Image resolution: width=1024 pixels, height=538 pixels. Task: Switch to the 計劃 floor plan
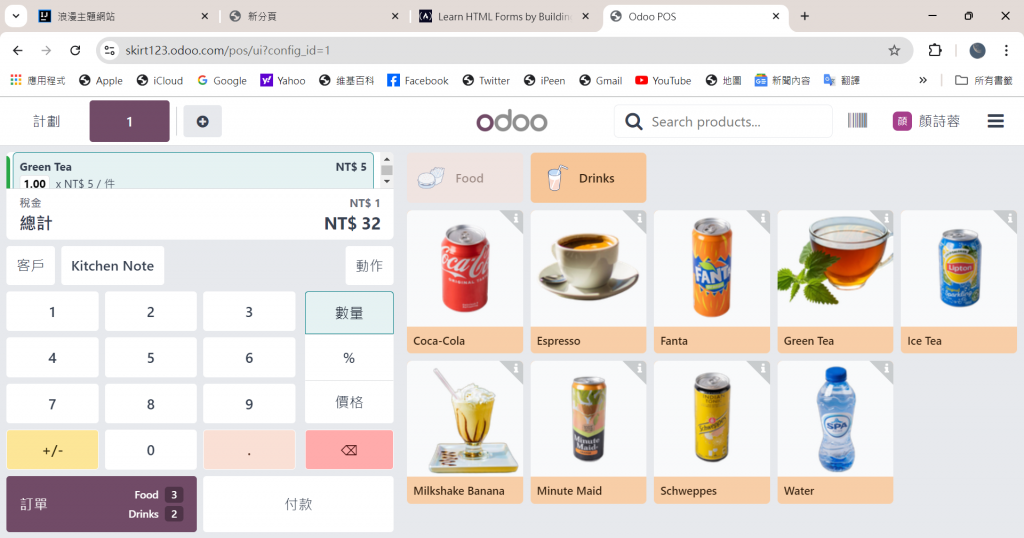point(46,121)
